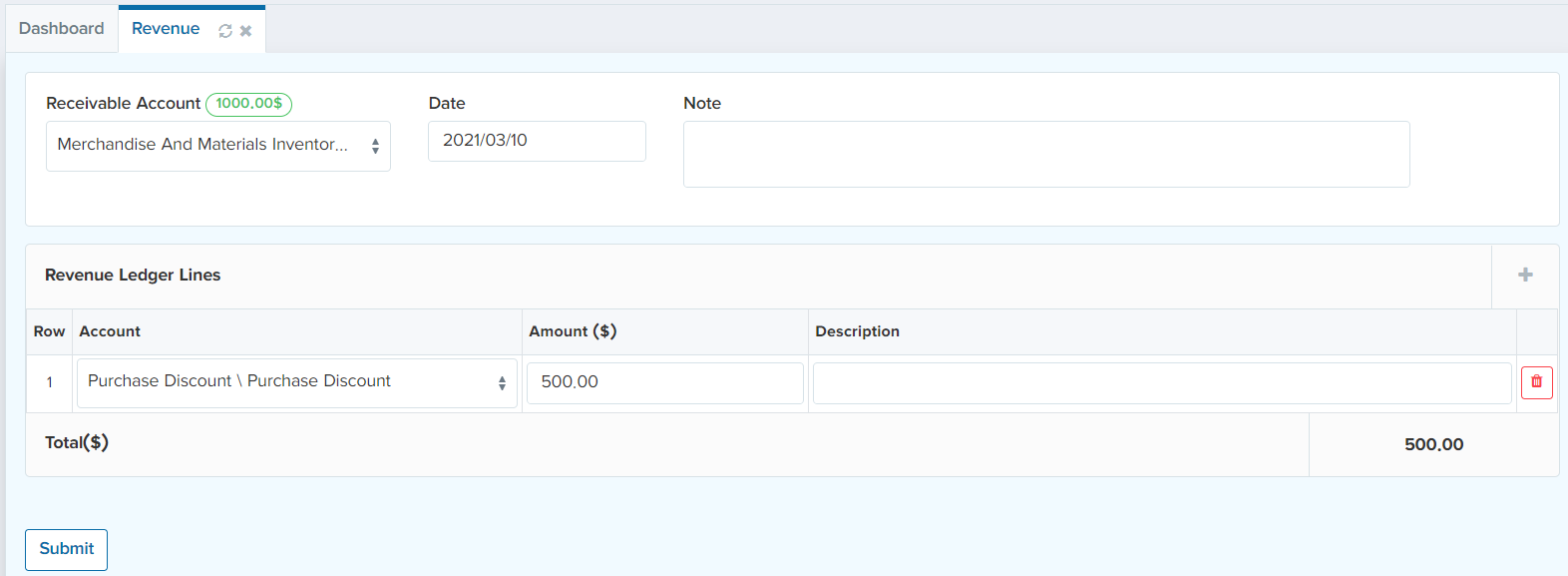
Task: Click the 1000.00$ balance badge
Action: pos(248,103)
